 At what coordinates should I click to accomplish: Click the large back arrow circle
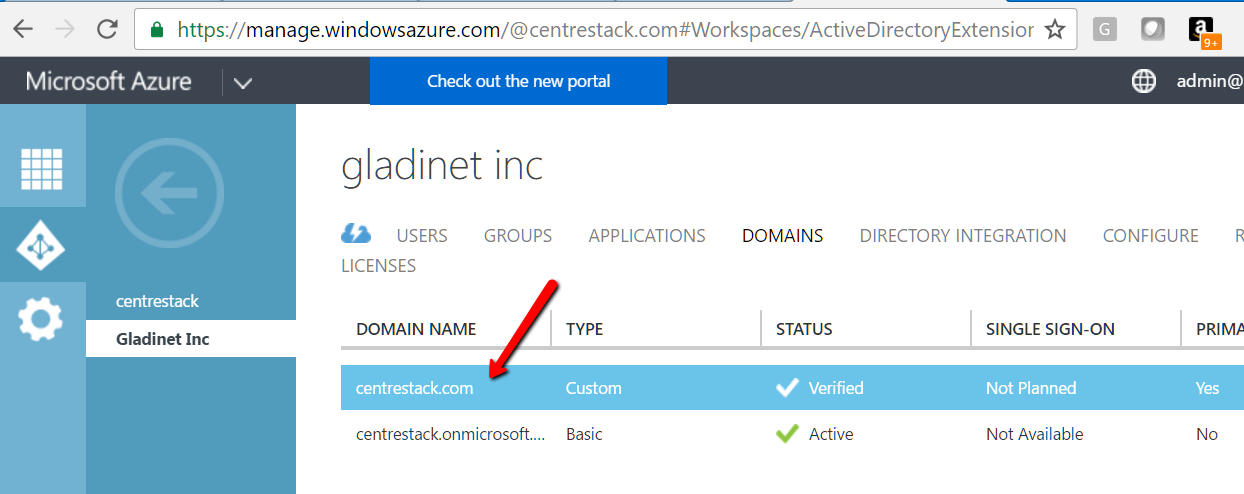pyautogui.click(x=169, y=193)
